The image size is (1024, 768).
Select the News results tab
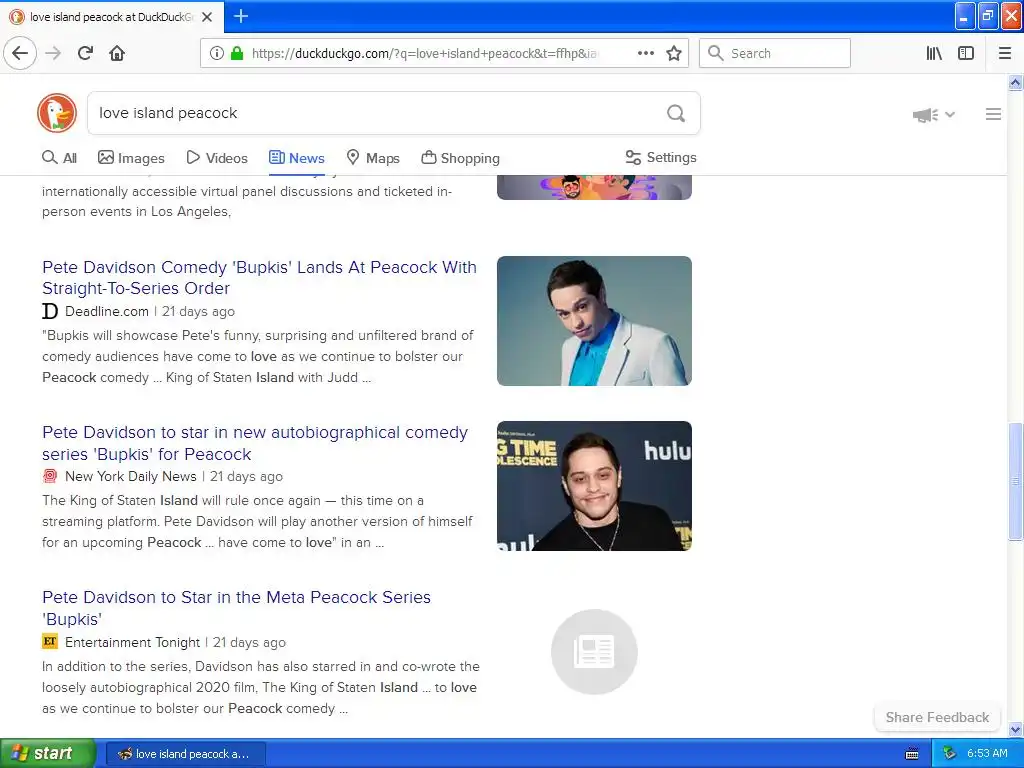coord(296,157)
